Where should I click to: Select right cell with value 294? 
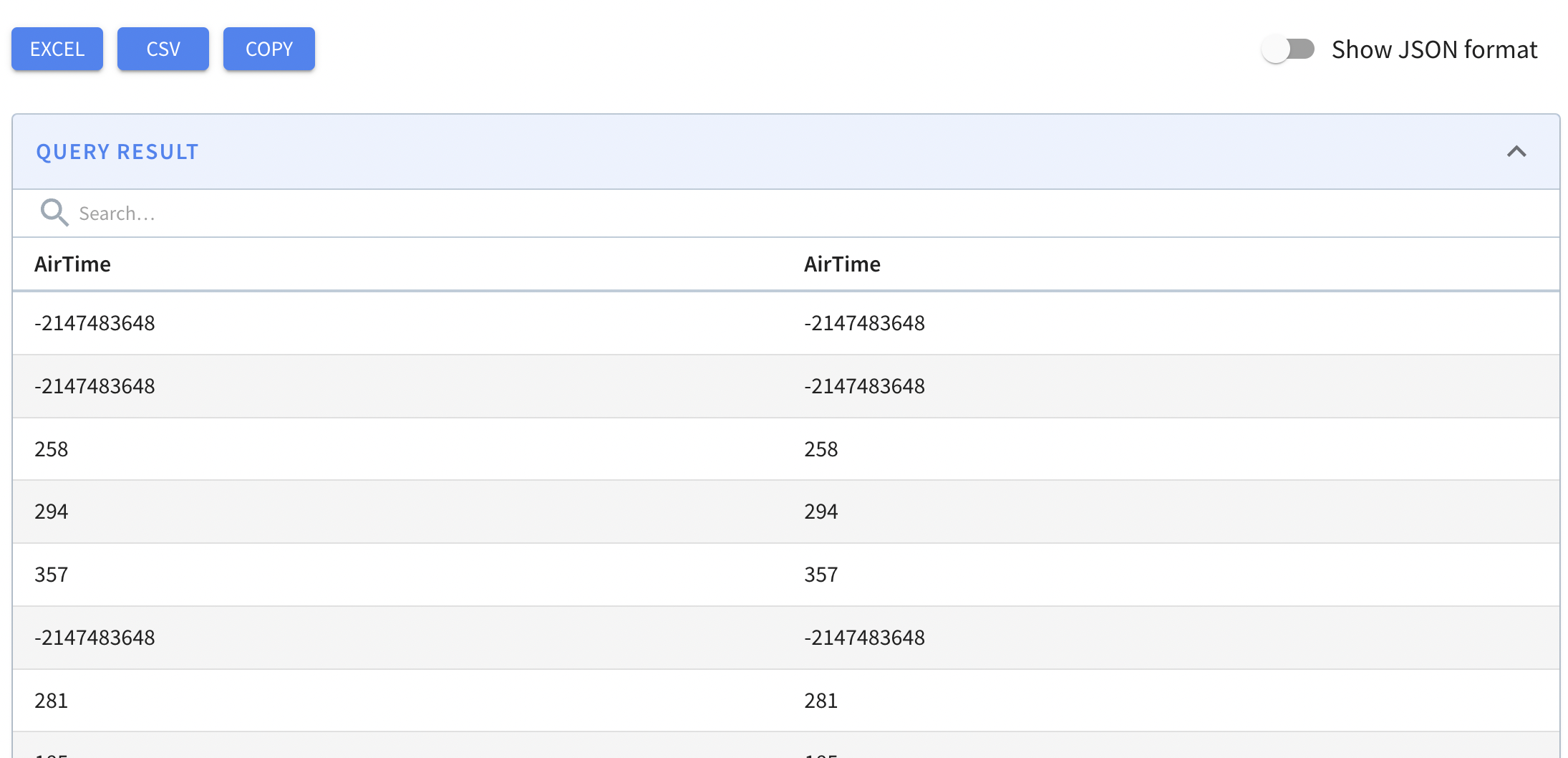[821, 512]
